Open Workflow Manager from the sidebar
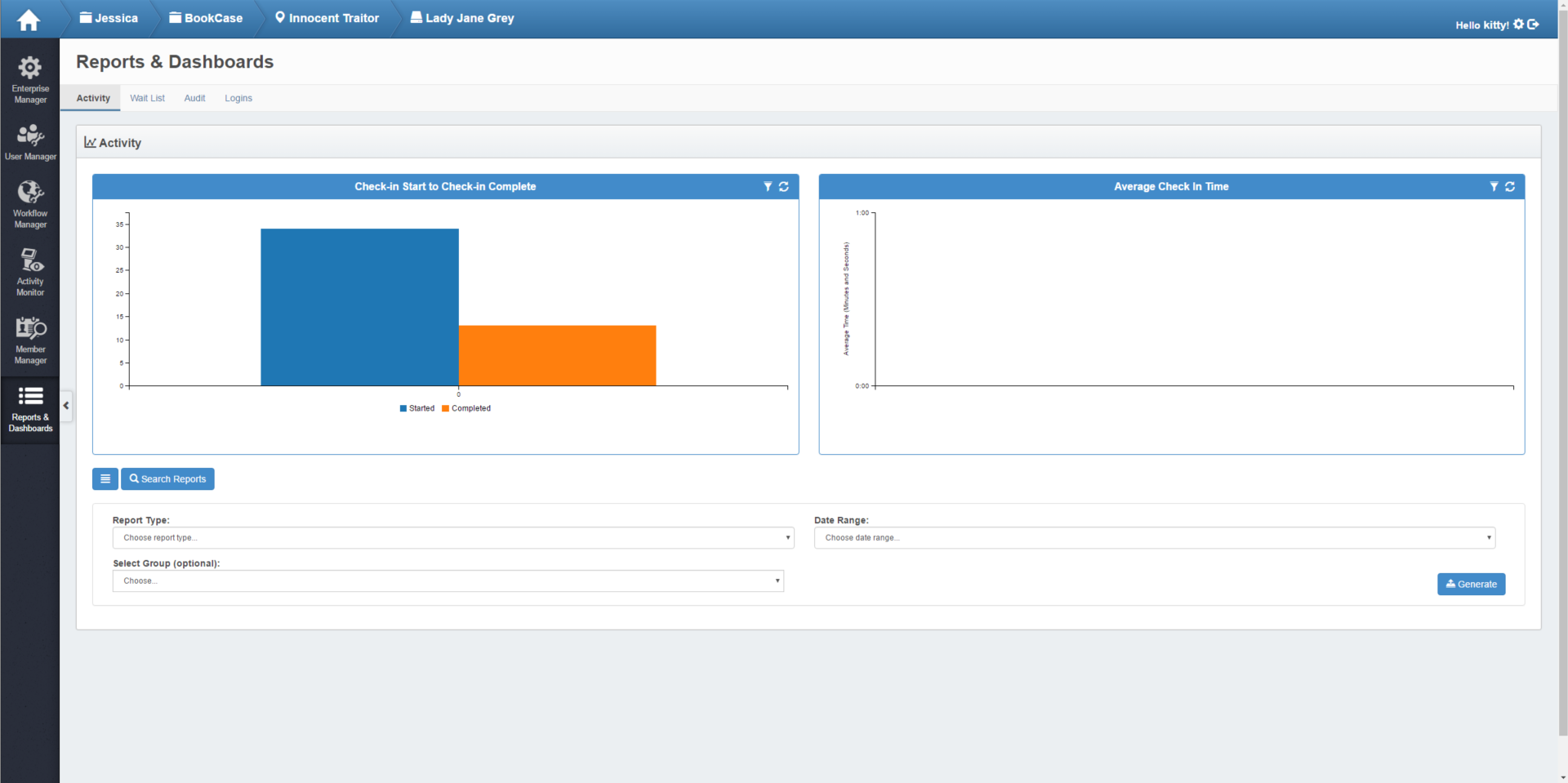This screenshot has height=783, width=1568. click(x=30, y=204)
